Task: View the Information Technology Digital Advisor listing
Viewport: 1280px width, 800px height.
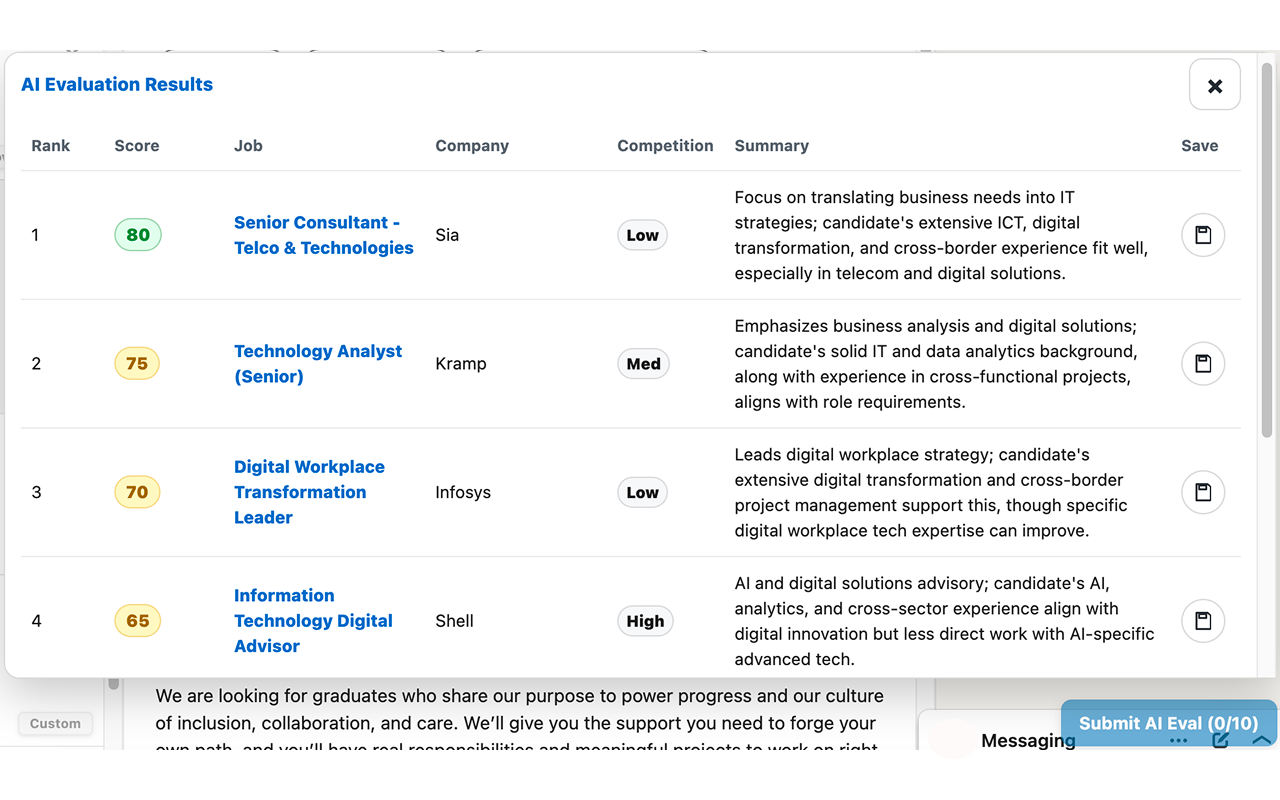Action: 313,620
